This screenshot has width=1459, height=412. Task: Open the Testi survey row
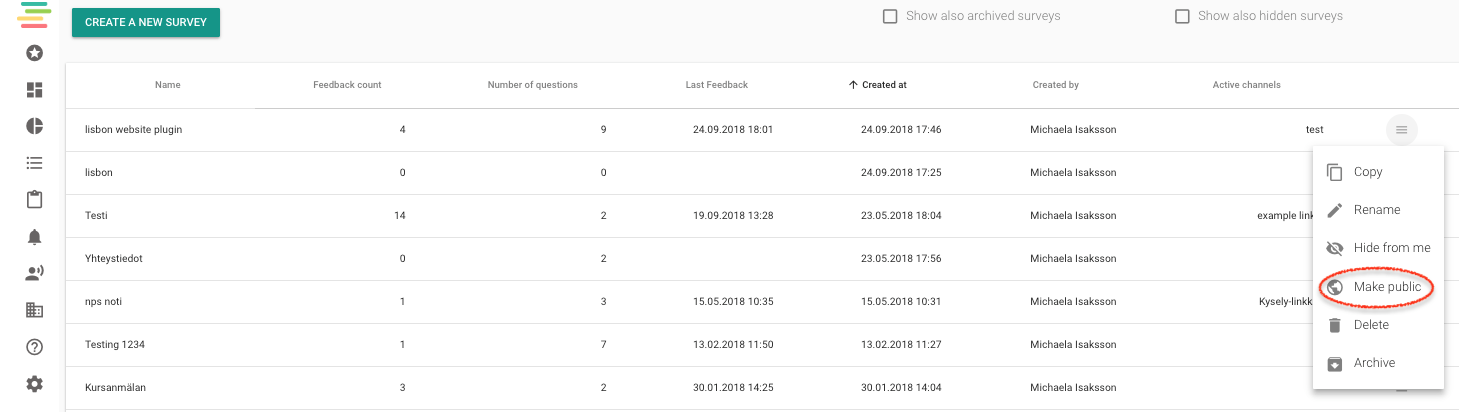[96, 215]
